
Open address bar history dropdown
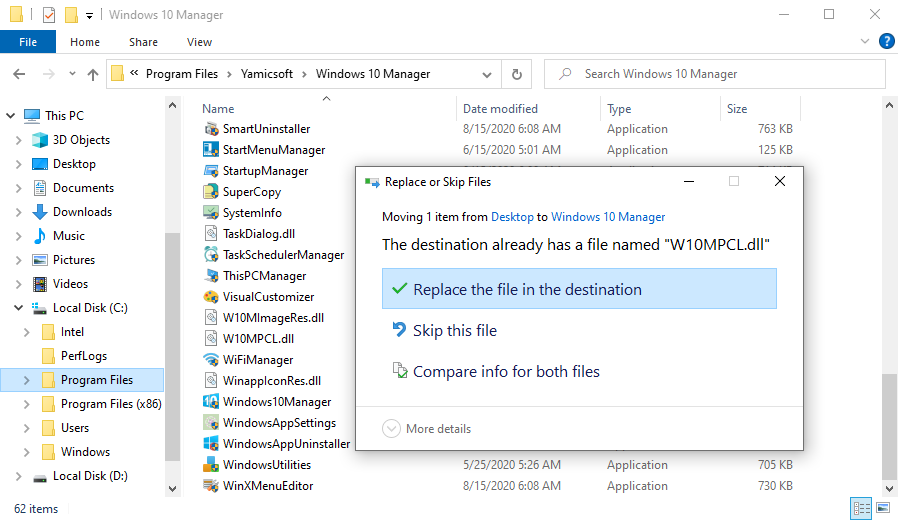487,74
